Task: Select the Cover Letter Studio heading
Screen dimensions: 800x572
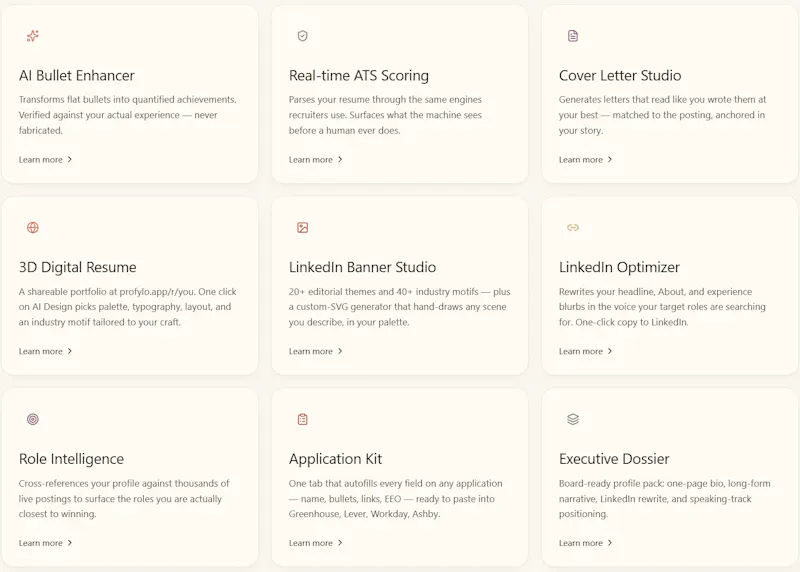Action: coord(620,76)
